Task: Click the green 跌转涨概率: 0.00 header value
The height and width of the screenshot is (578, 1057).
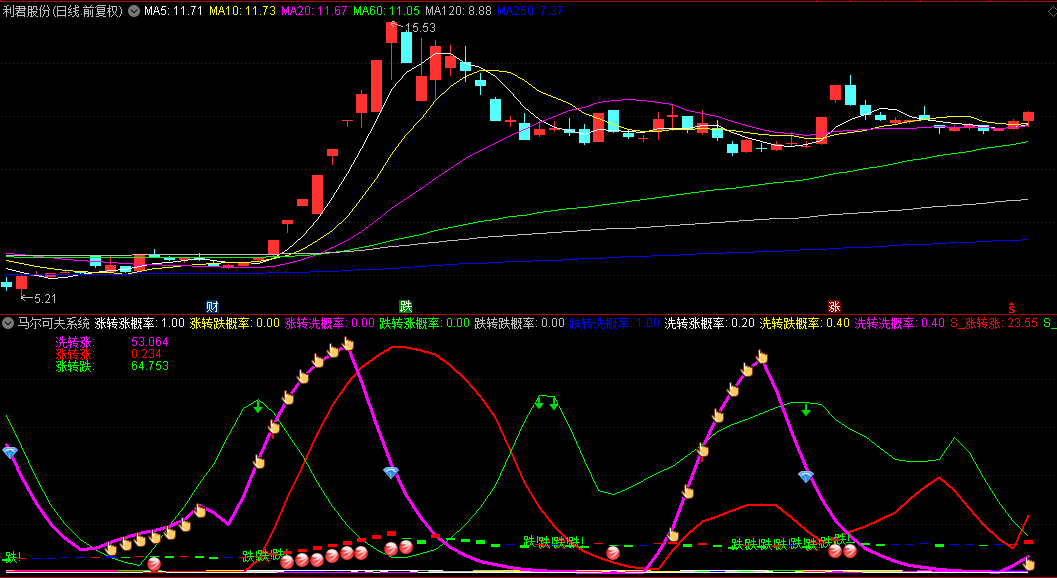Action: (424, 323)
